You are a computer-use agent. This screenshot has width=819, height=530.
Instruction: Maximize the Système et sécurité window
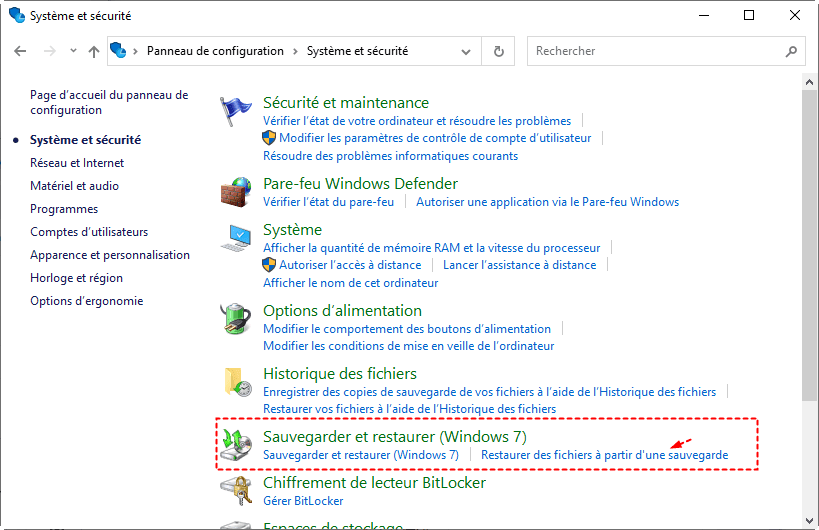click(x=749, y=15)
